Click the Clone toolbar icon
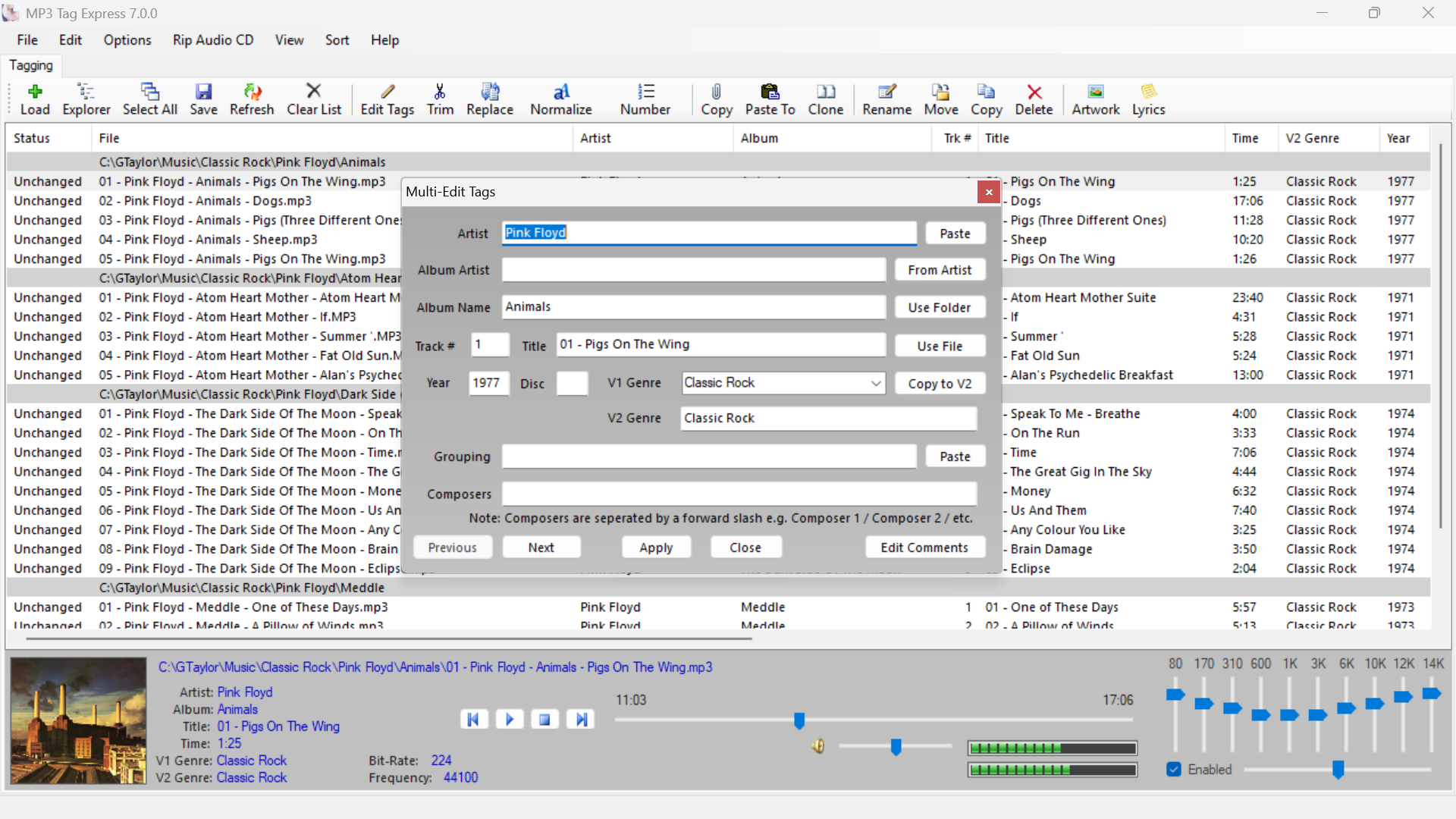The image size is (1456, 819). pos(826,99)
